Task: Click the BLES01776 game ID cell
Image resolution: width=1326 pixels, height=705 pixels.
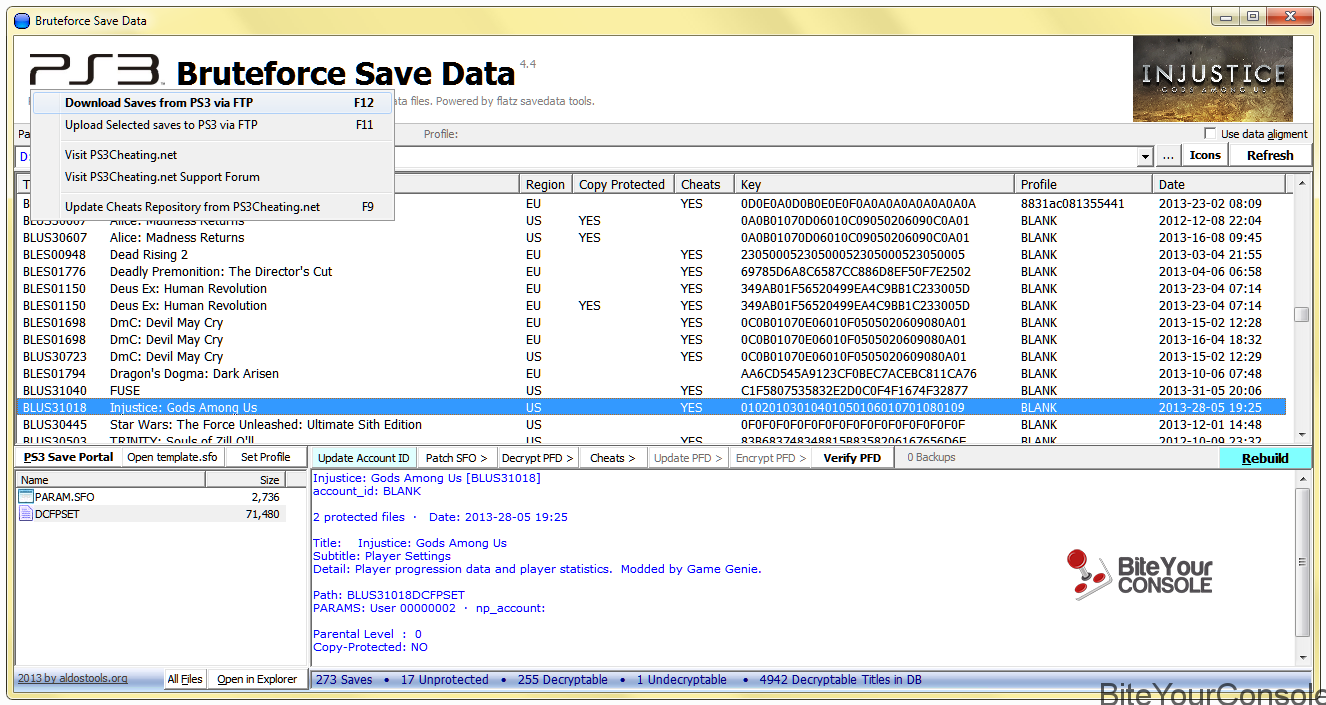Action: click(x=54, y=272)
